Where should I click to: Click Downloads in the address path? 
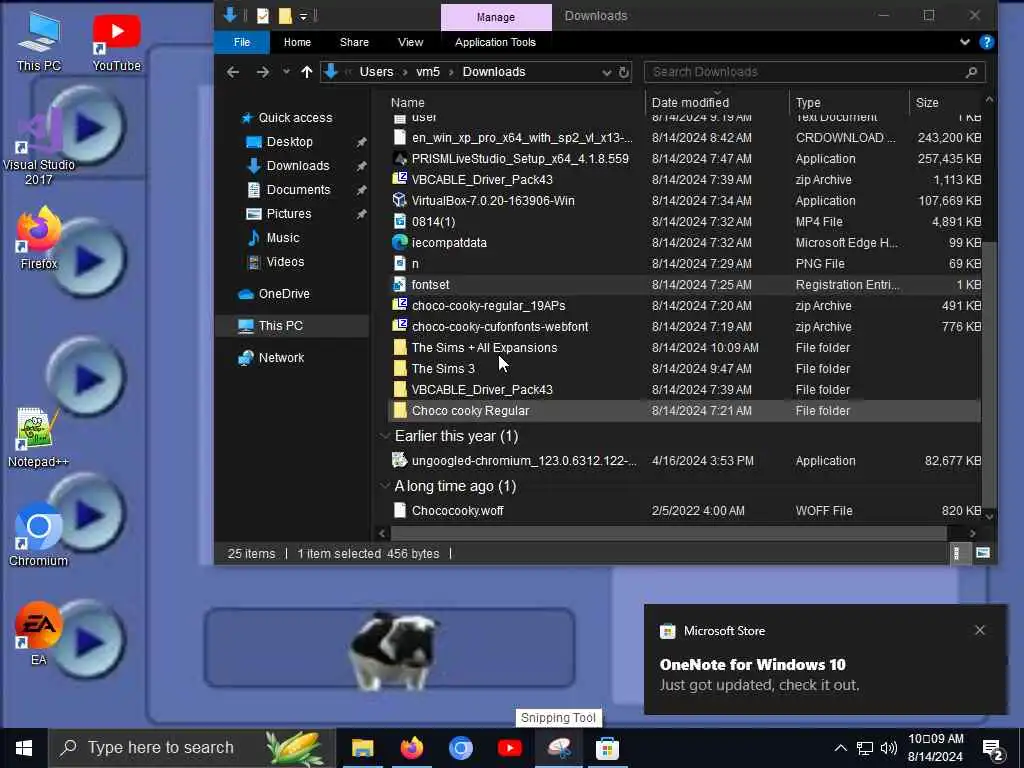[494, 72]
